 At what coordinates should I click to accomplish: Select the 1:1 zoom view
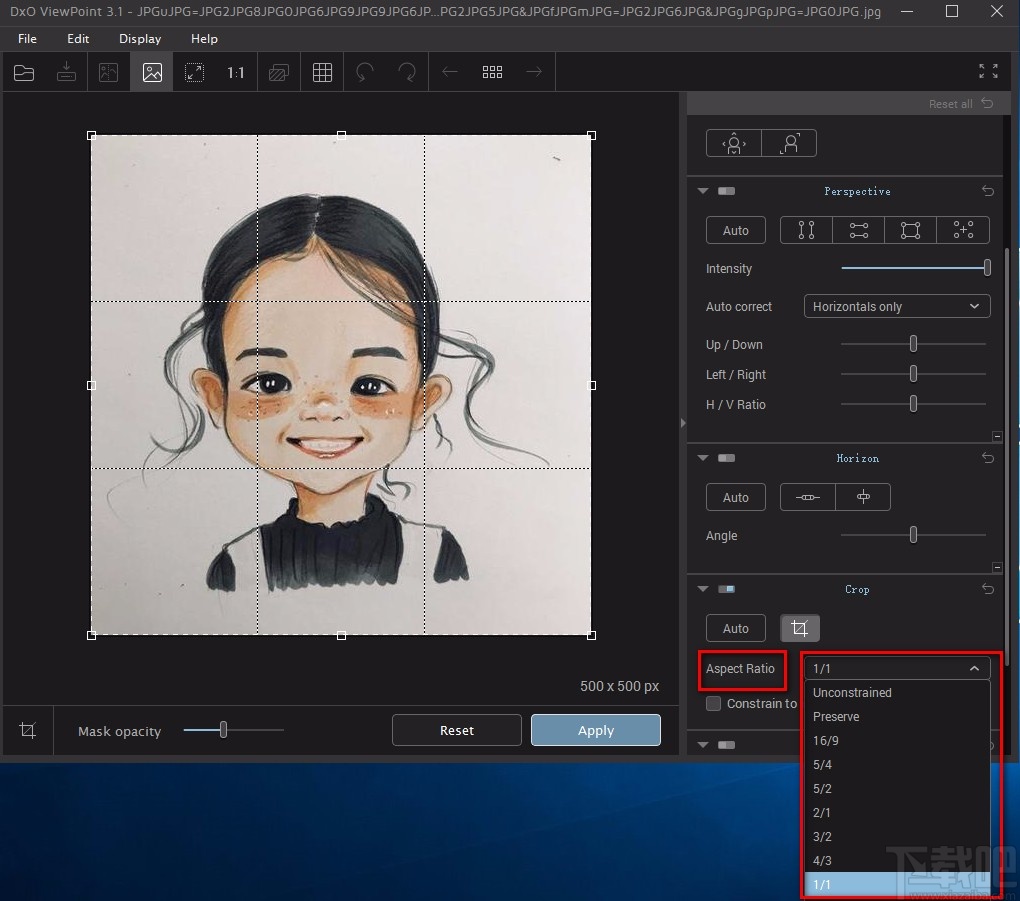[235, 71]
